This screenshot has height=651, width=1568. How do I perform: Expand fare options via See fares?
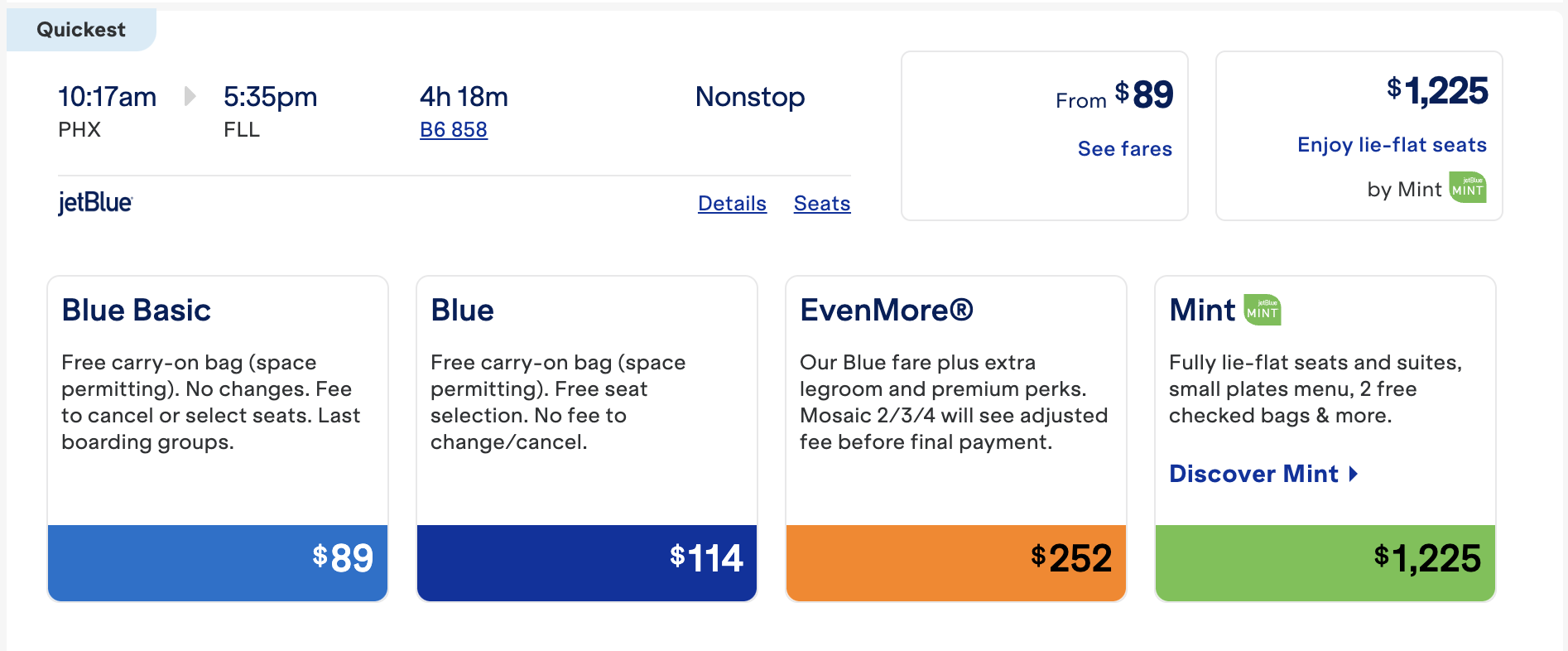(x=1124, y=149)
